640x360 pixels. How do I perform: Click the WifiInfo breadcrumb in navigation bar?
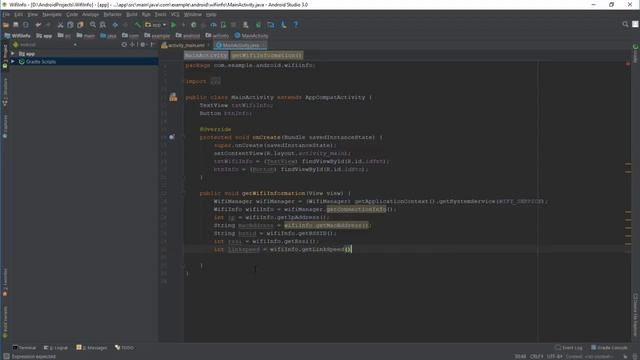18,36
